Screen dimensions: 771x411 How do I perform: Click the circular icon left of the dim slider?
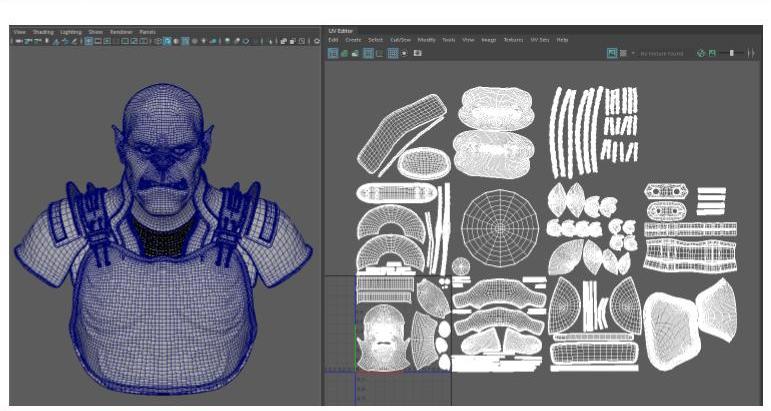coord(700,53)
